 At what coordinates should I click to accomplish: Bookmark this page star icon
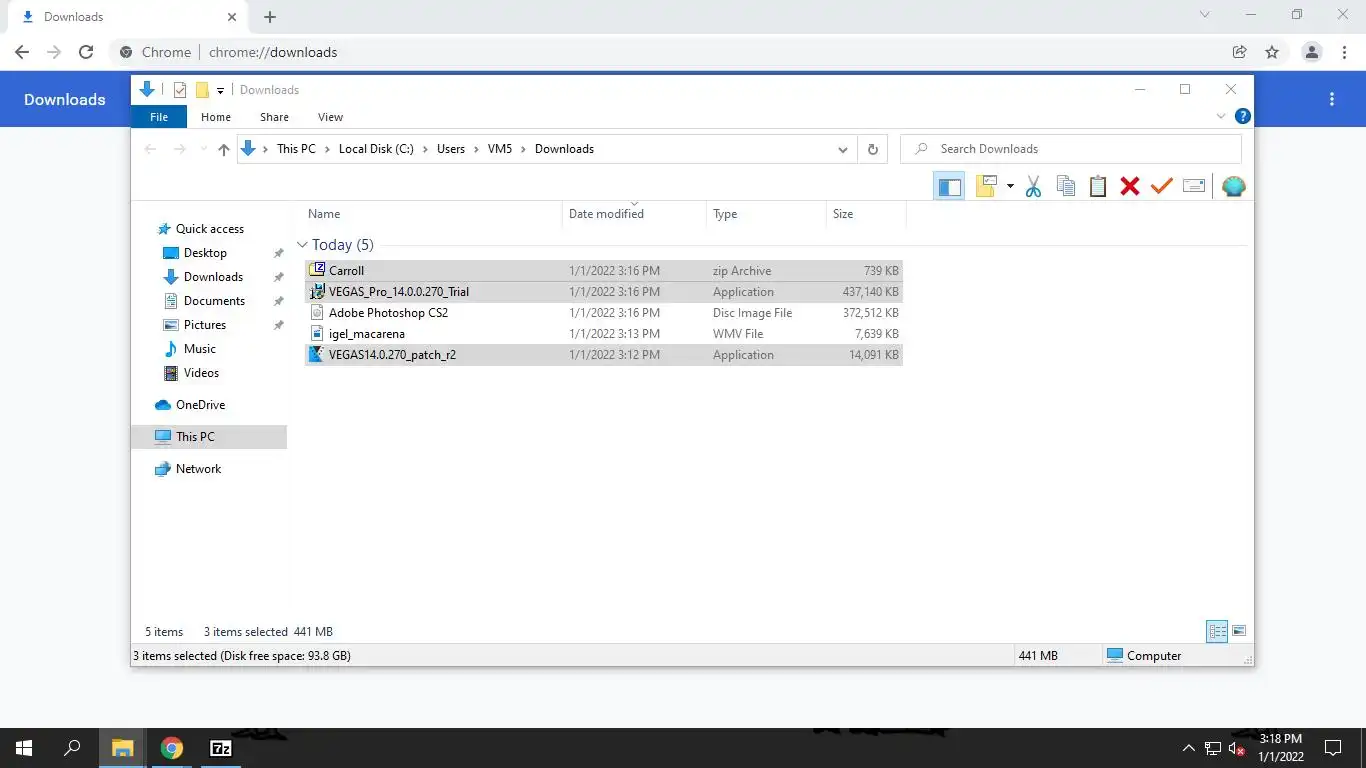(1272, 52)
